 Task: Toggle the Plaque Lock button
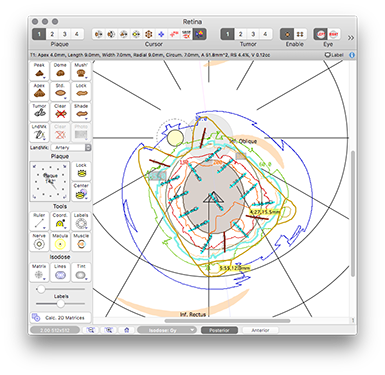(x=81, y=171)
